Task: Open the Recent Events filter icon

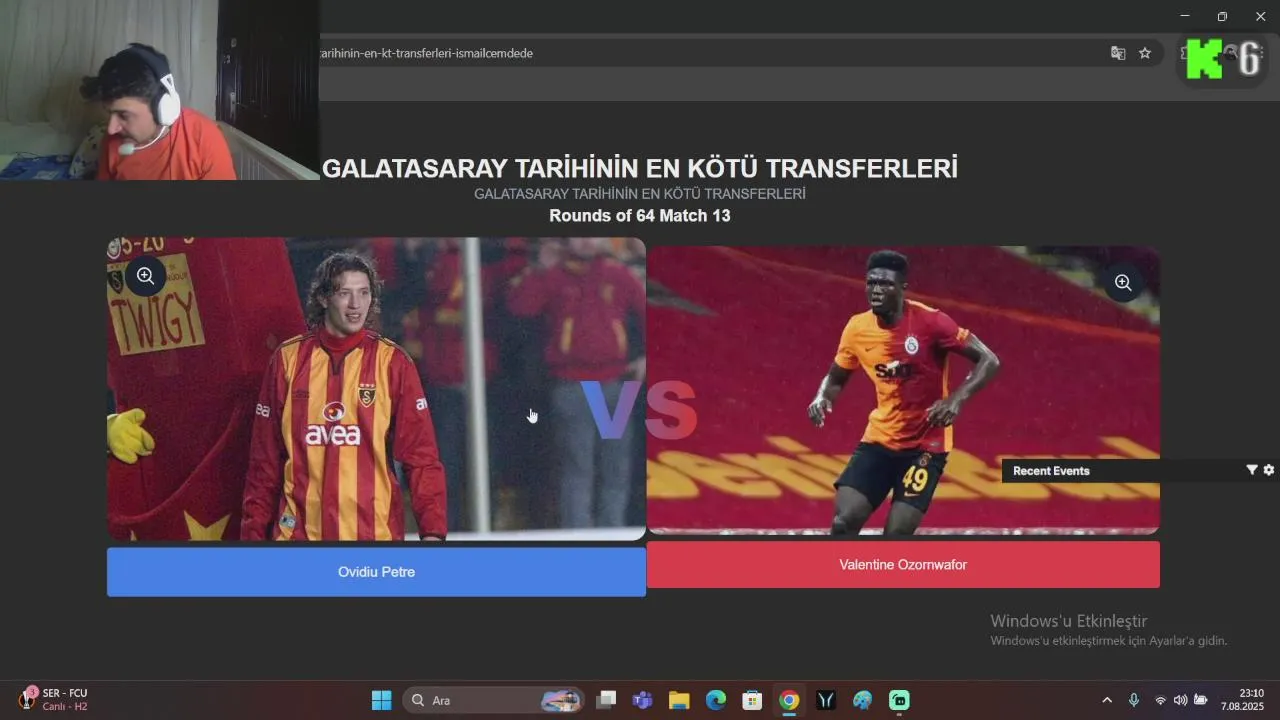Action: point(1251,470)
